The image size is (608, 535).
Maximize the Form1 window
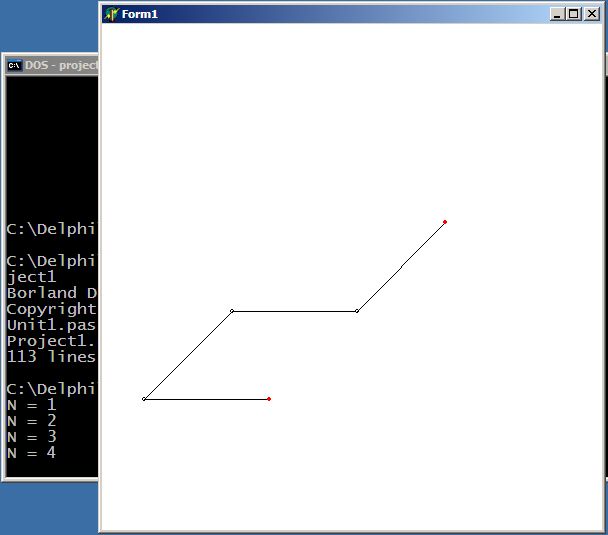(573, 14)
